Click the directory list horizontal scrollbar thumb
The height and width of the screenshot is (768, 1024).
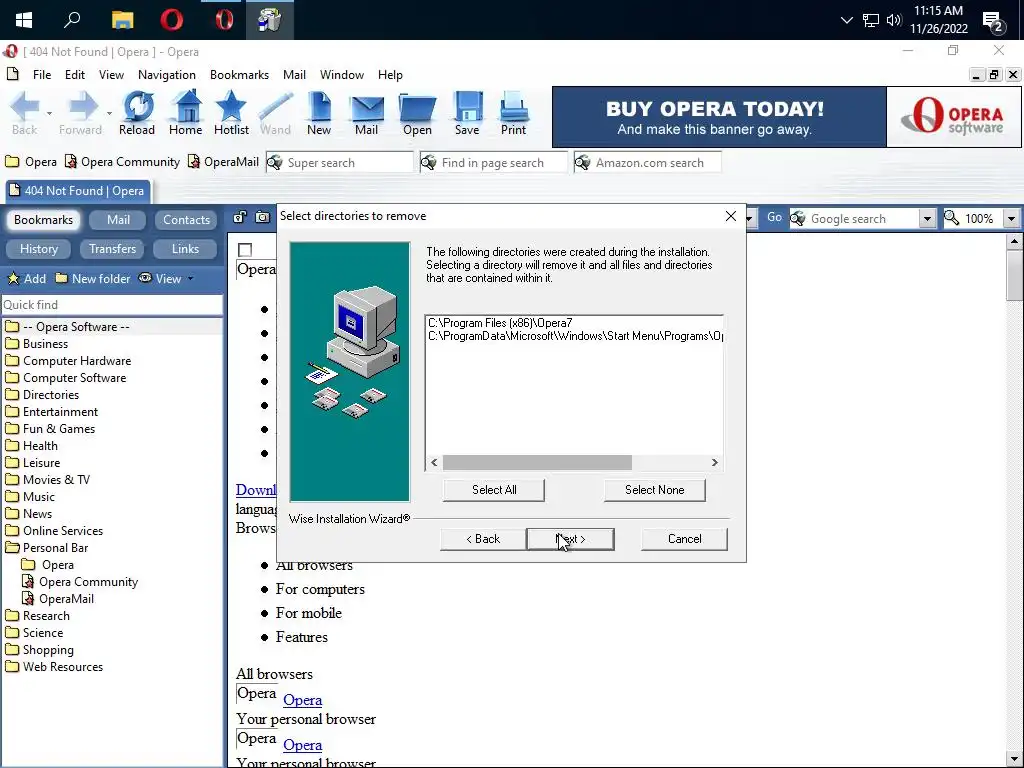coord(537,462)
